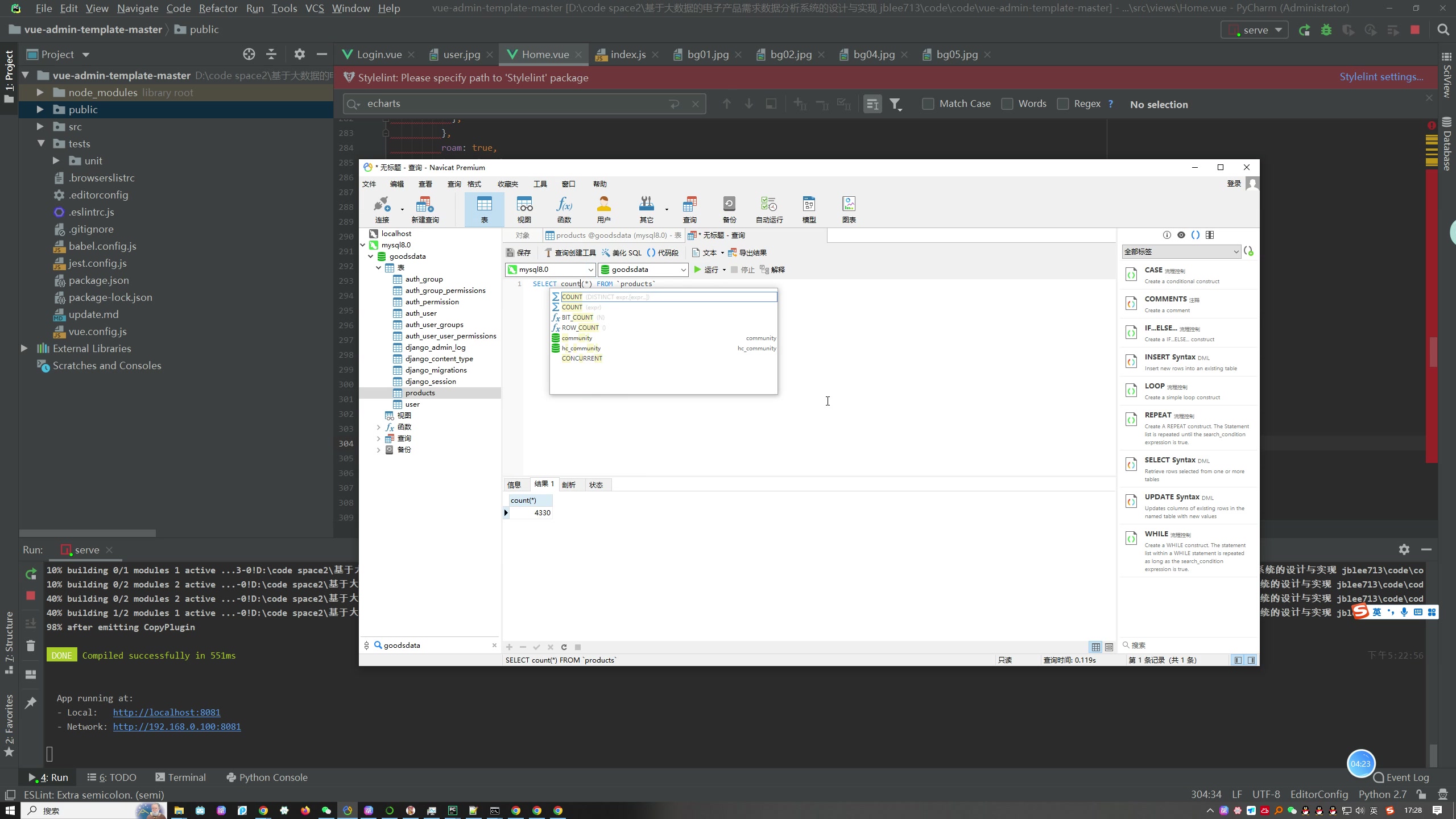Click the goodsdata schema selector dropdown
Viewport: 1456px width, 819px height.
pos(640,269)
